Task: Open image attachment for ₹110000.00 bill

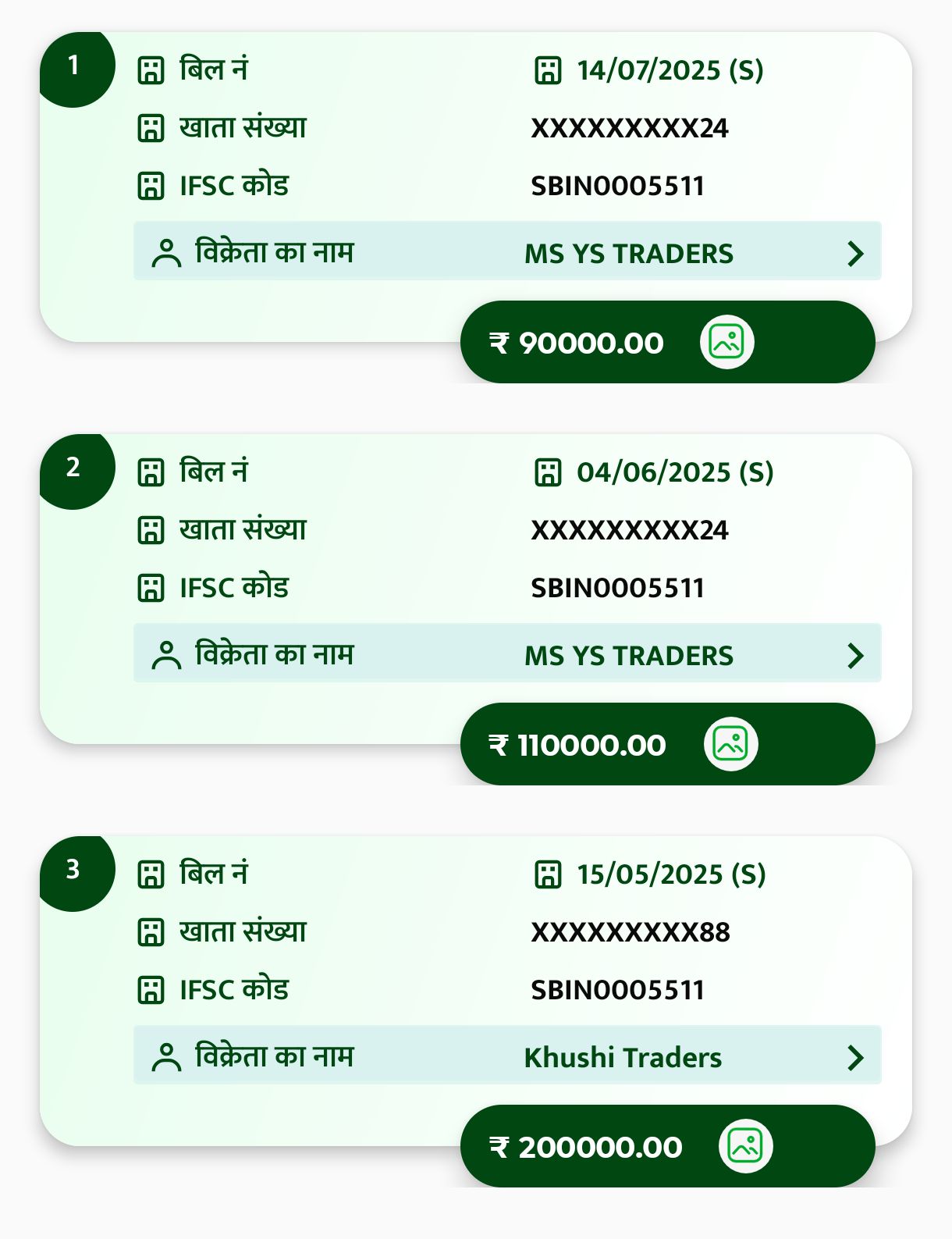Action: click(730, 744)
